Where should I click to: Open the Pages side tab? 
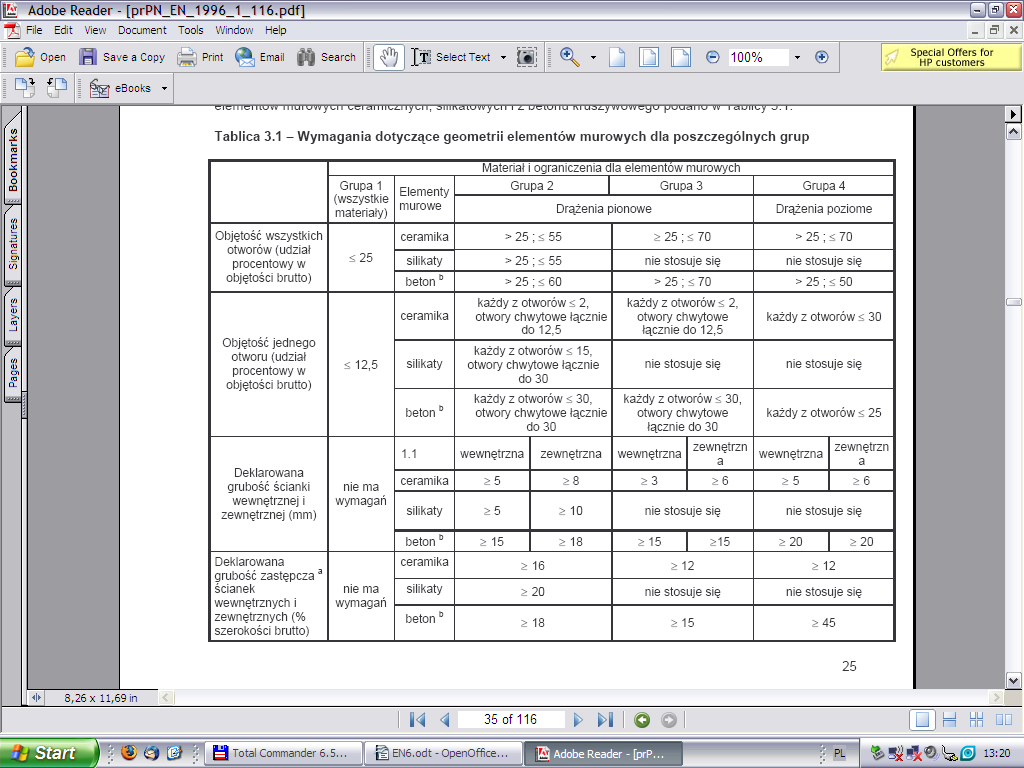[x=13, y=374]
